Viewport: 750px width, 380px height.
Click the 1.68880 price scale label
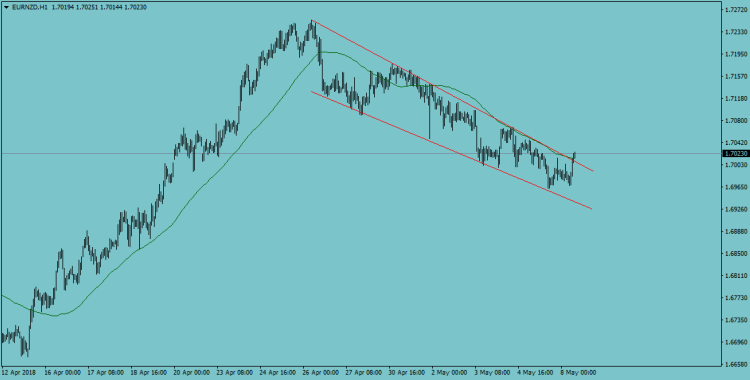coord(737,231)
